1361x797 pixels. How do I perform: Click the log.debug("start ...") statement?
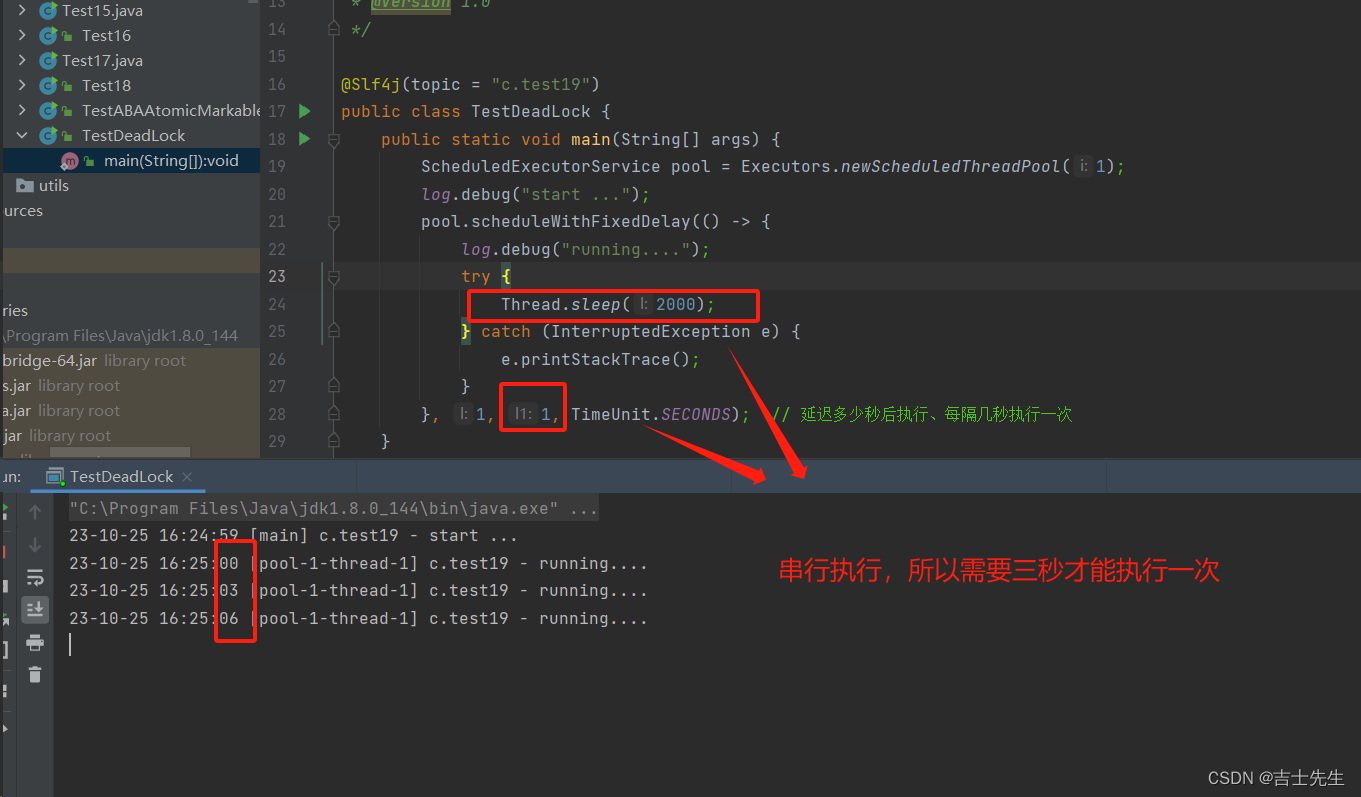535,194
